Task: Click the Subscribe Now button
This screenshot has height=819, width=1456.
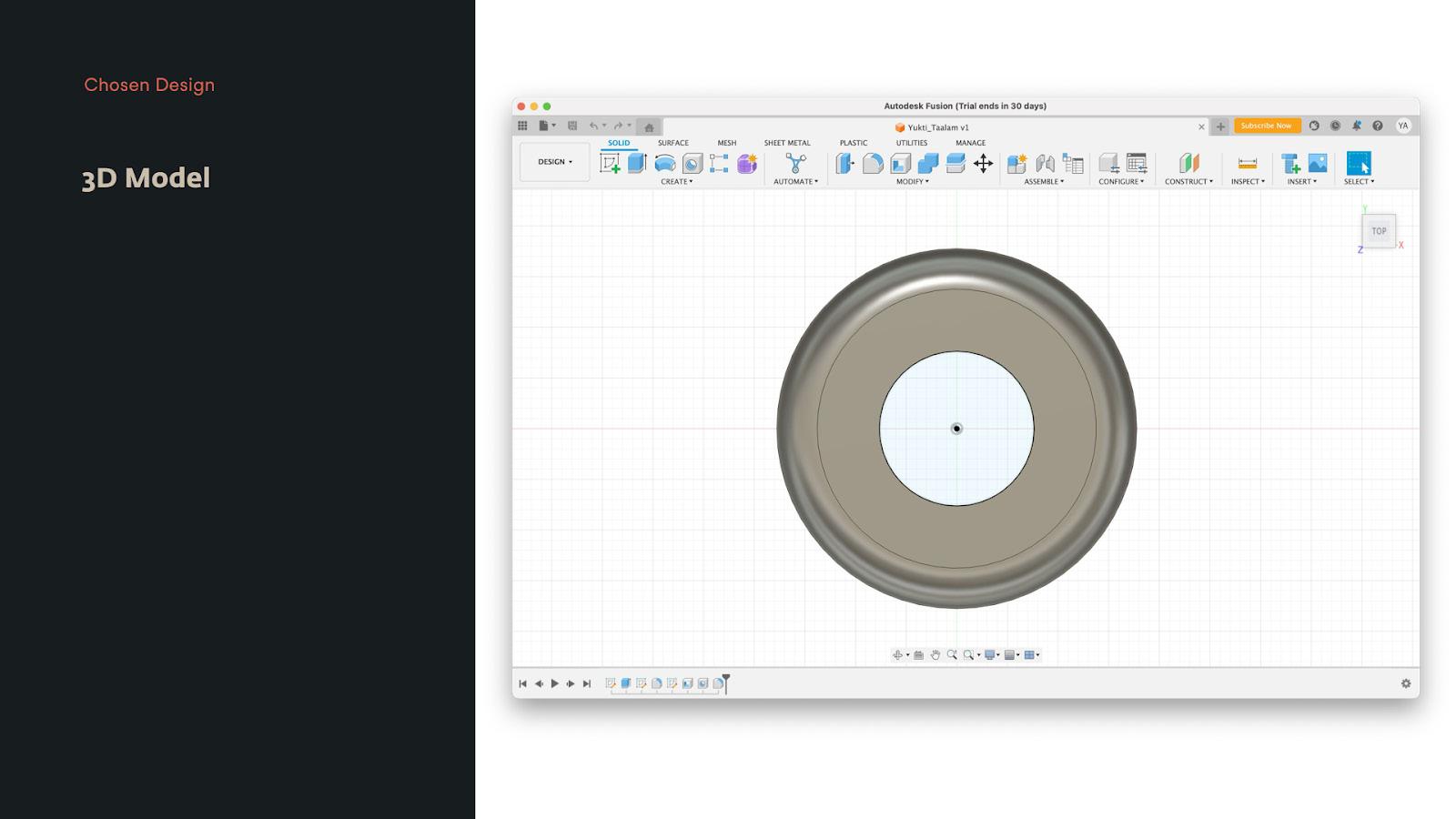Action: pyautogui.click(x=1266, y=126)
